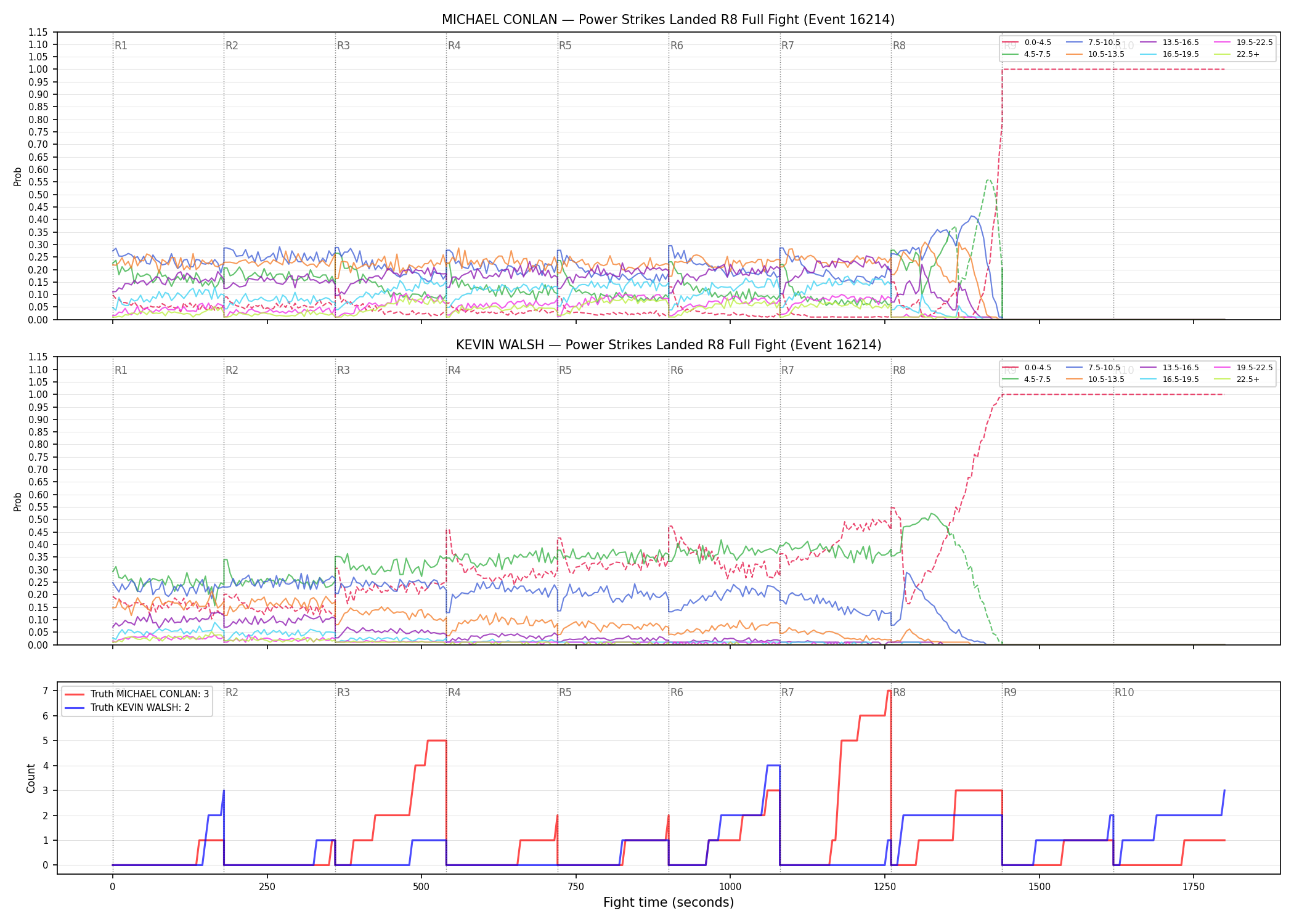Screen dimensions: 1294x924
Task: Click R8 label in the Count chart
Action: point(899,692)
